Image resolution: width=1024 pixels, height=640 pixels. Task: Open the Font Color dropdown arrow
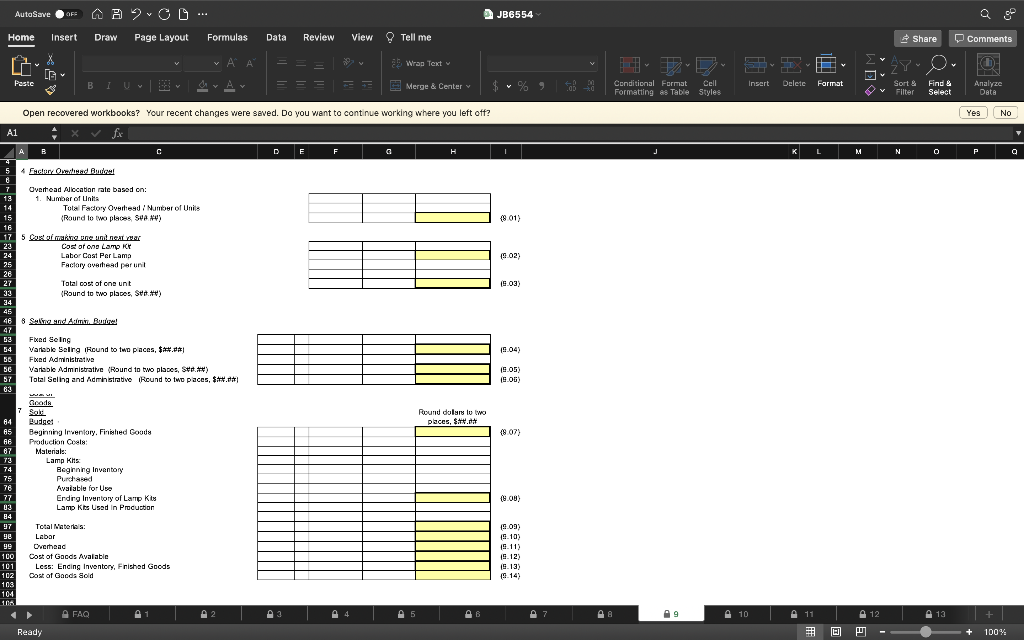point(242,86)
